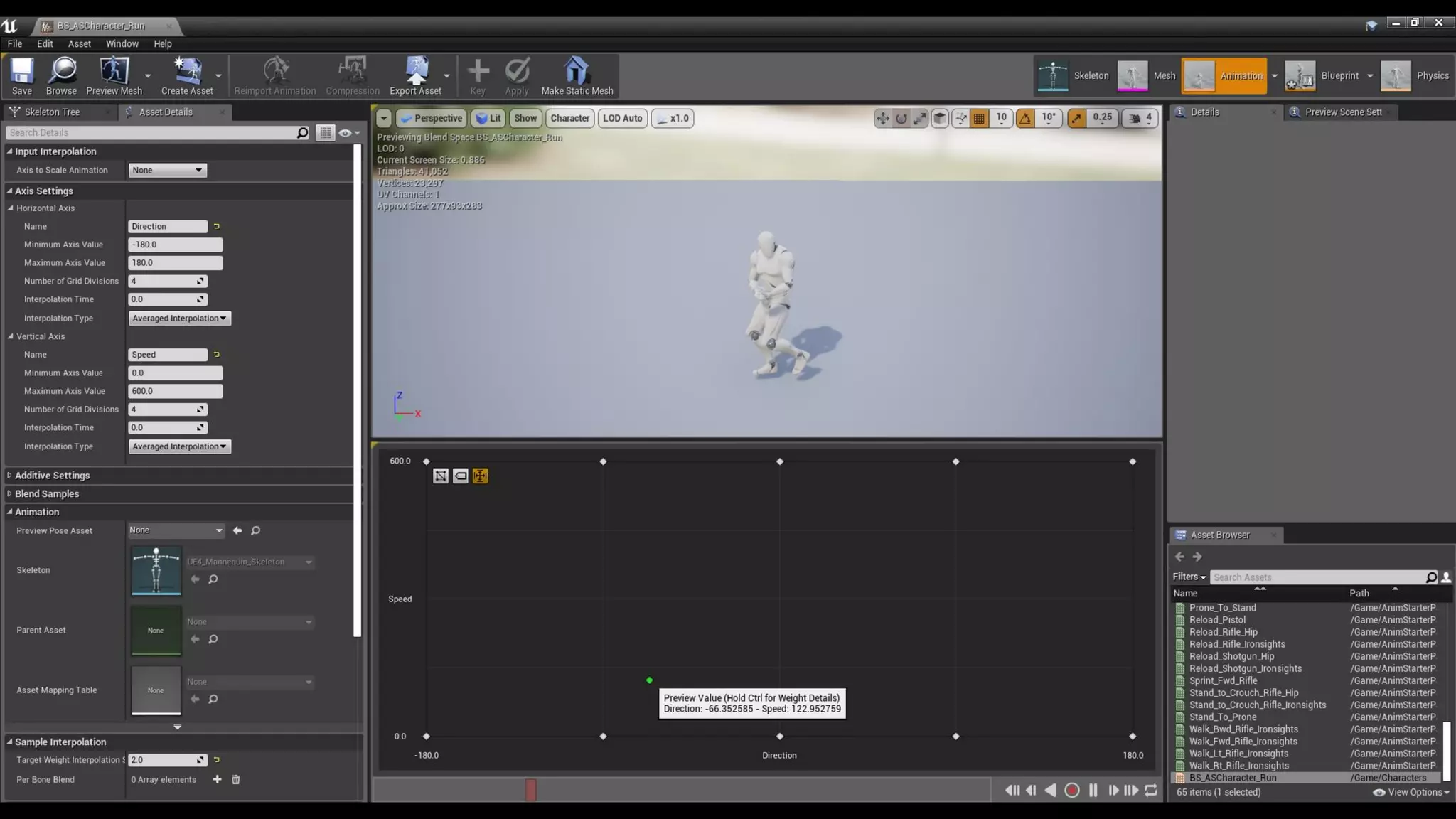This screenshot has width=1456, height=819.
Task: Toggle scale snapping in viewport
Action: point(1076,118)
